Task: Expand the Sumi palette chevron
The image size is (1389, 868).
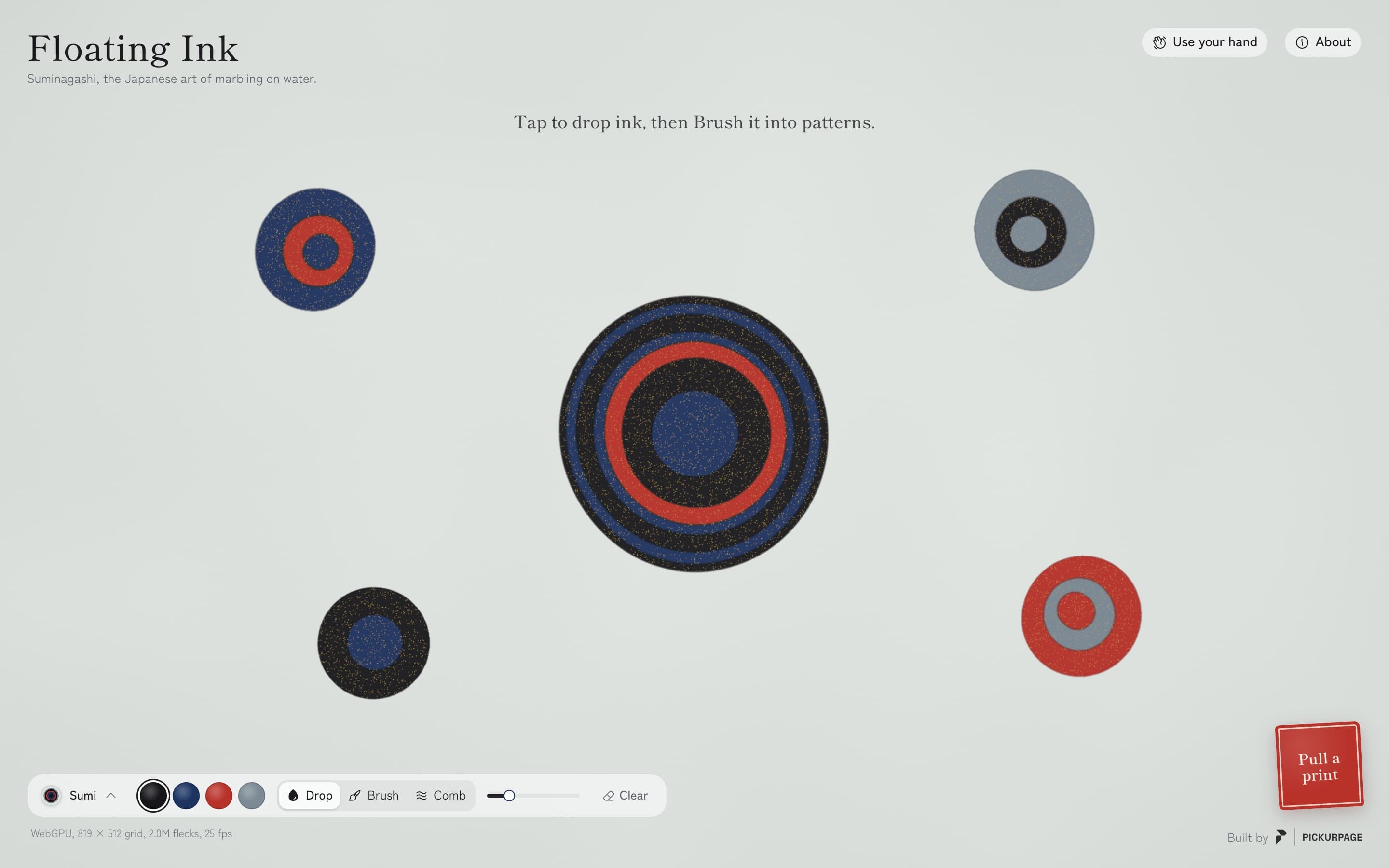Action: pos(111,795)
